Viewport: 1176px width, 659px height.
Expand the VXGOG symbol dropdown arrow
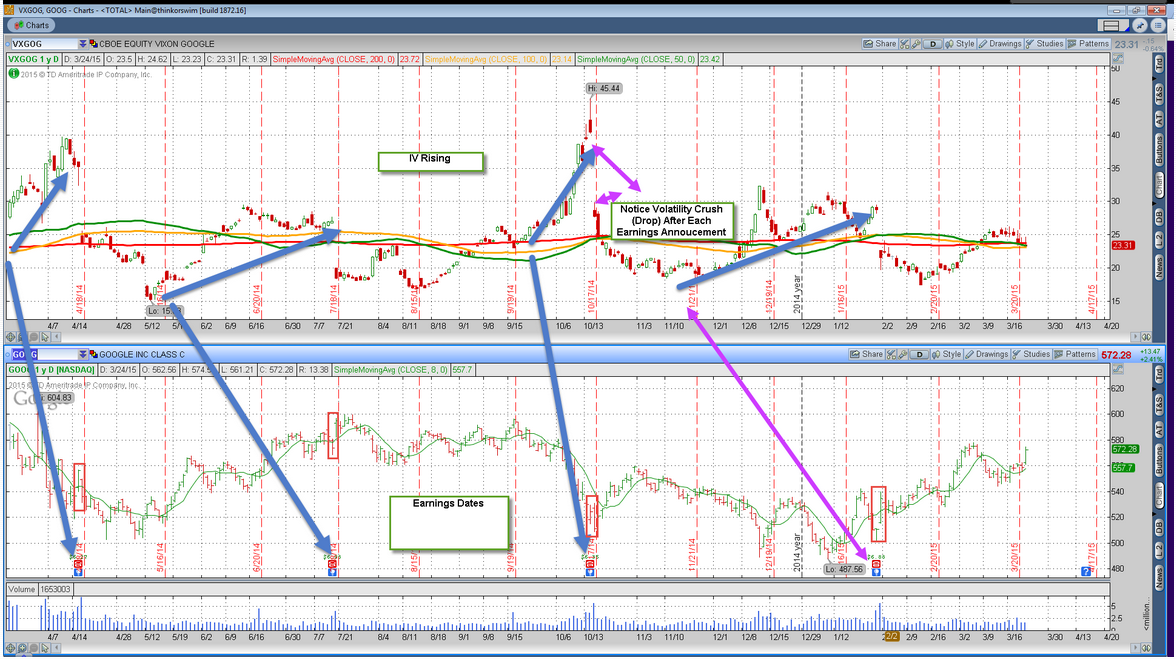click(x=82, y=44)
